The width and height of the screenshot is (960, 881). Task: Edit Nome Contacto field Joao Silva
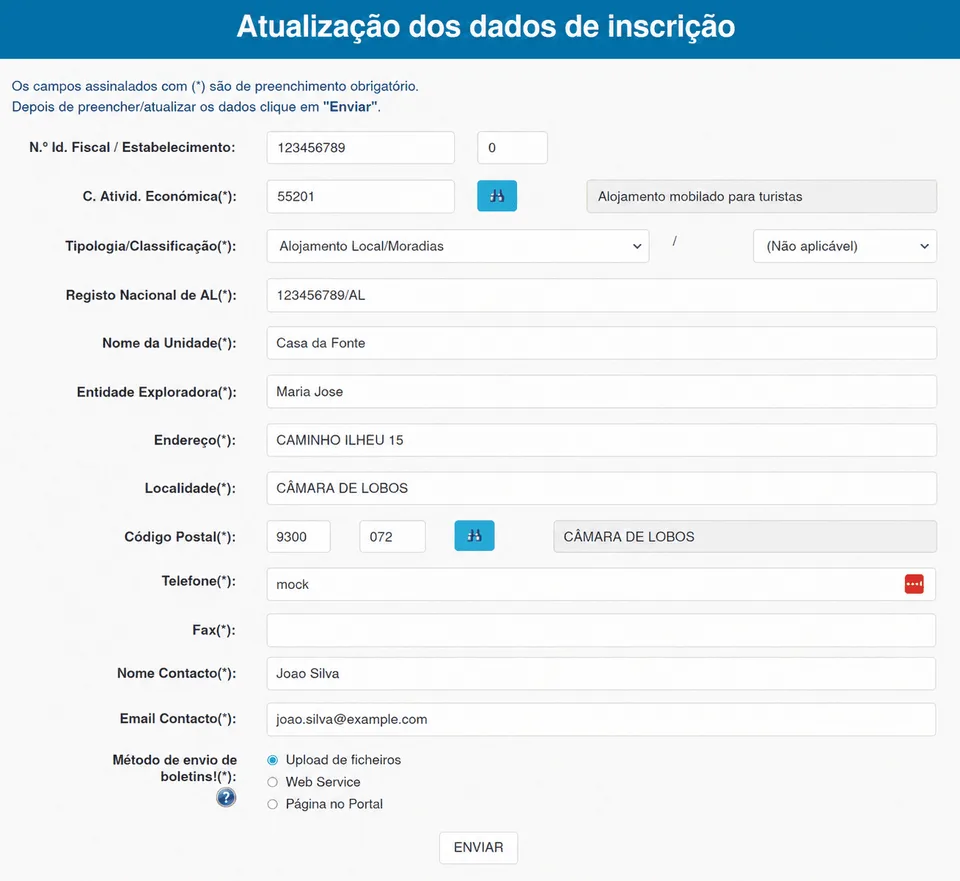(x=601, y=673)
